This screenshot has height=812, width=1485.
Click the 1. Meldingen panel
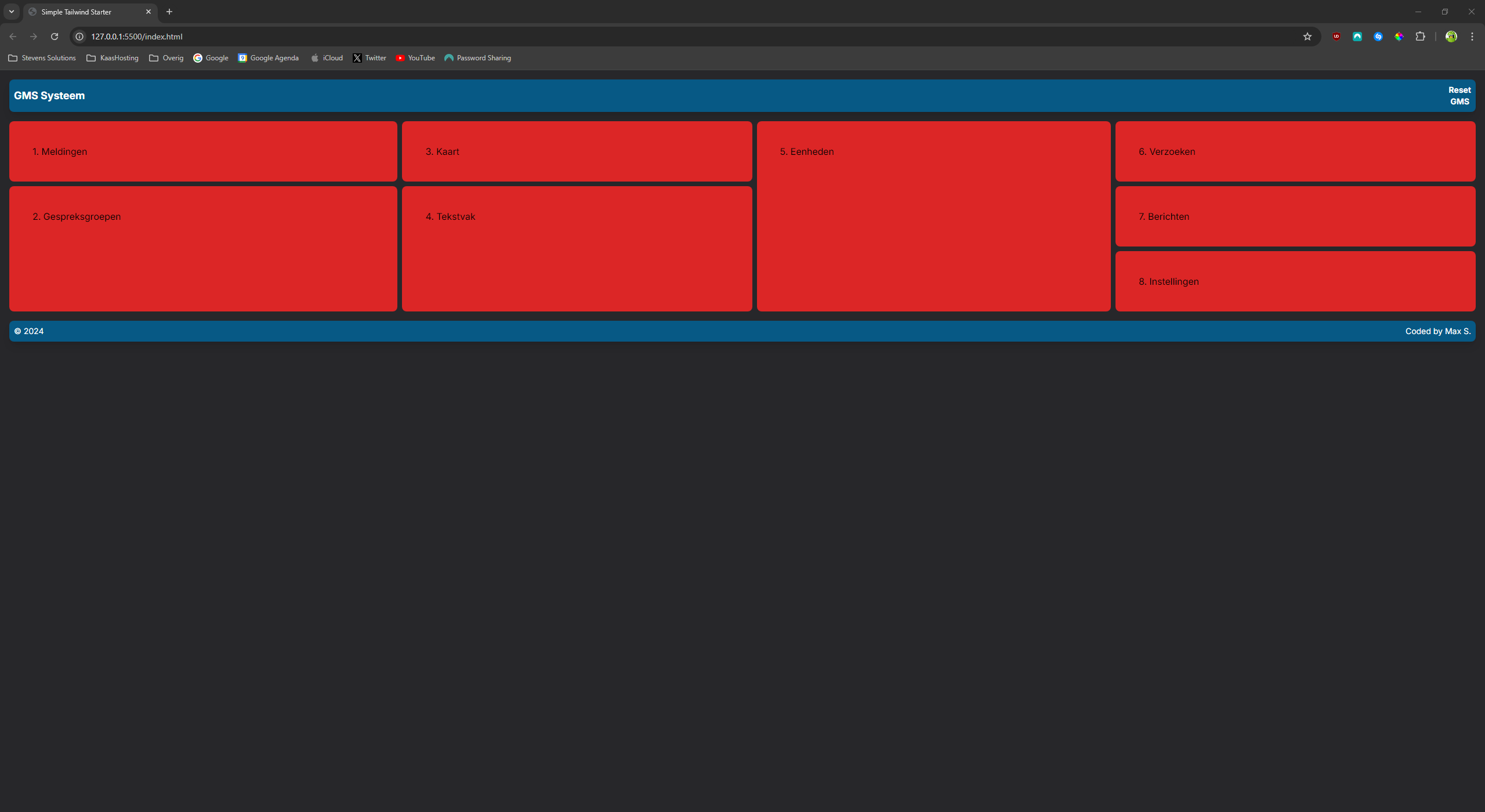[203, 151]
